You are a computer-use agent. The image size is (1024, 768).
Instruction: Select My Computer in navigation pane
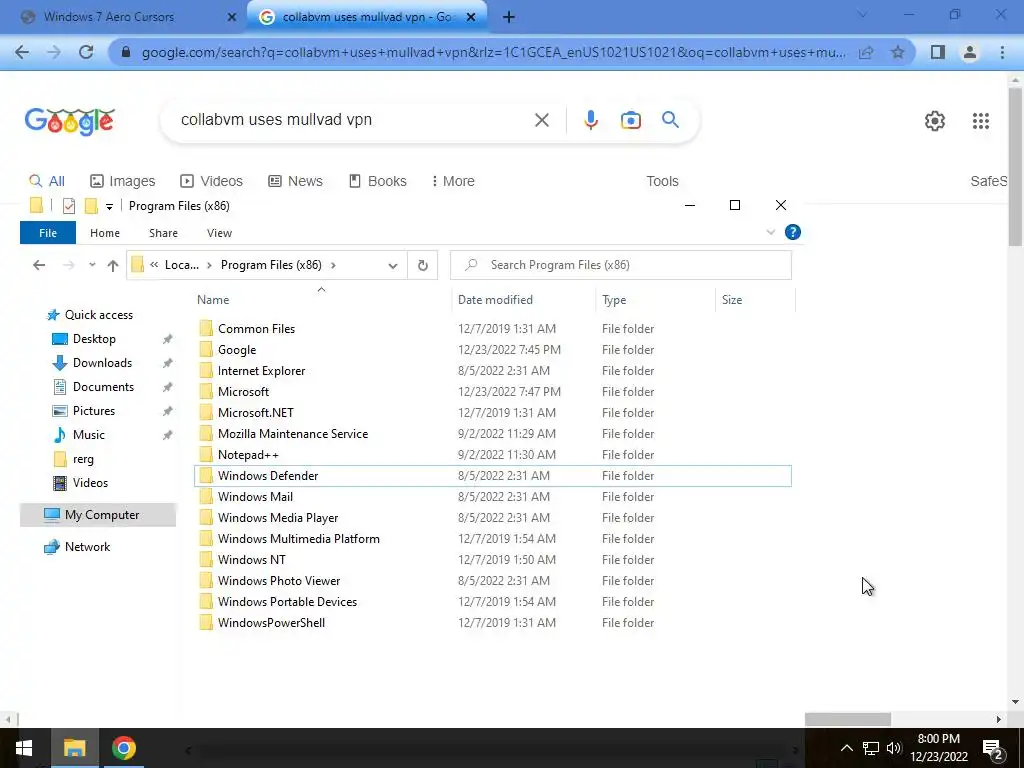tap(98, 515)
